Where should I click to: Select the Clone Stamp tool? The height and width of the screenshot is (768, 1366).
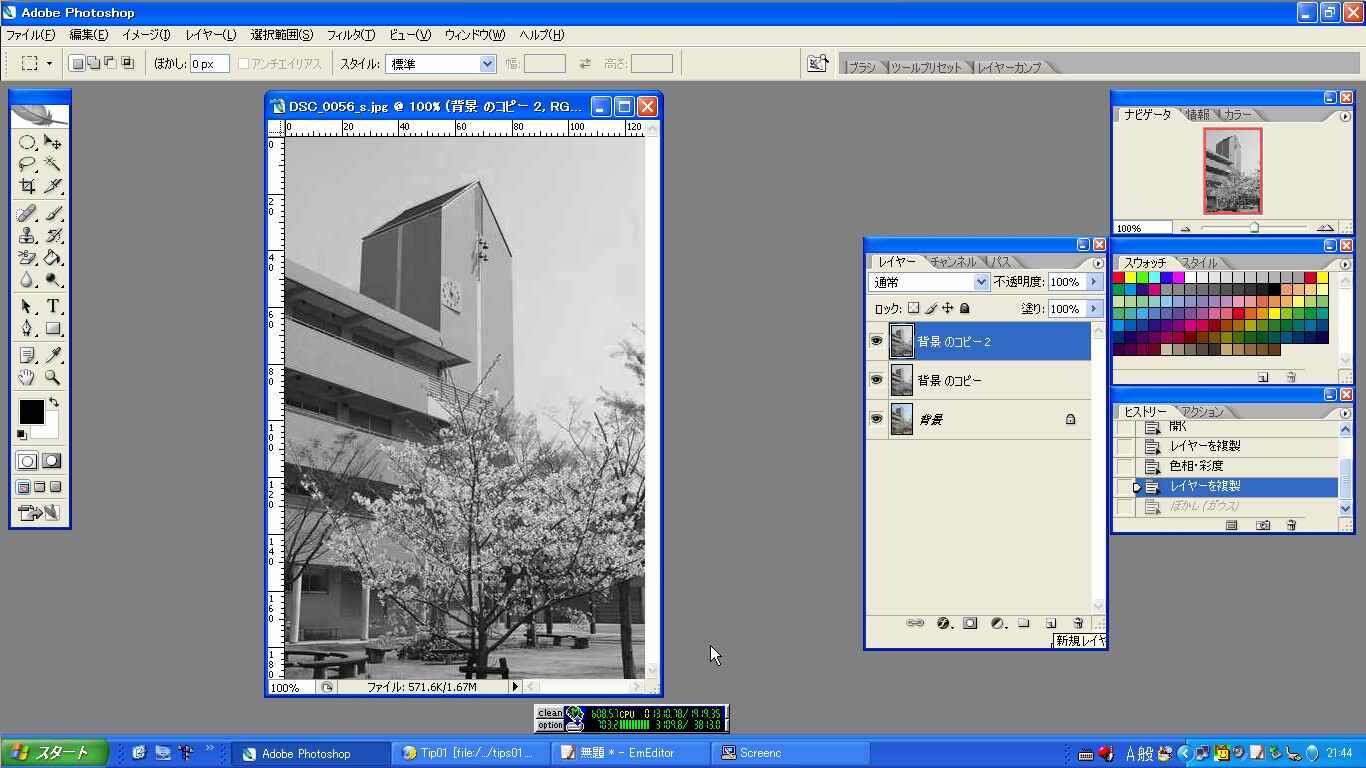click(x=27, y=236)
